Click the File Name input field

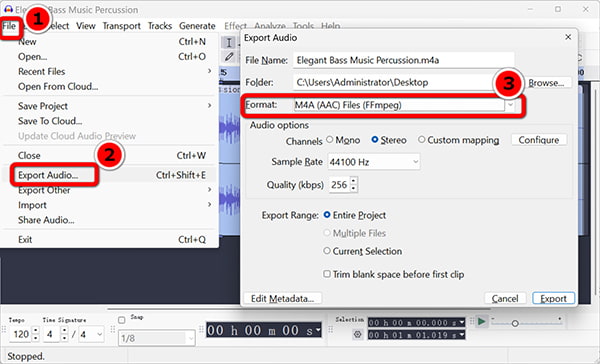(x=404, y=60)
